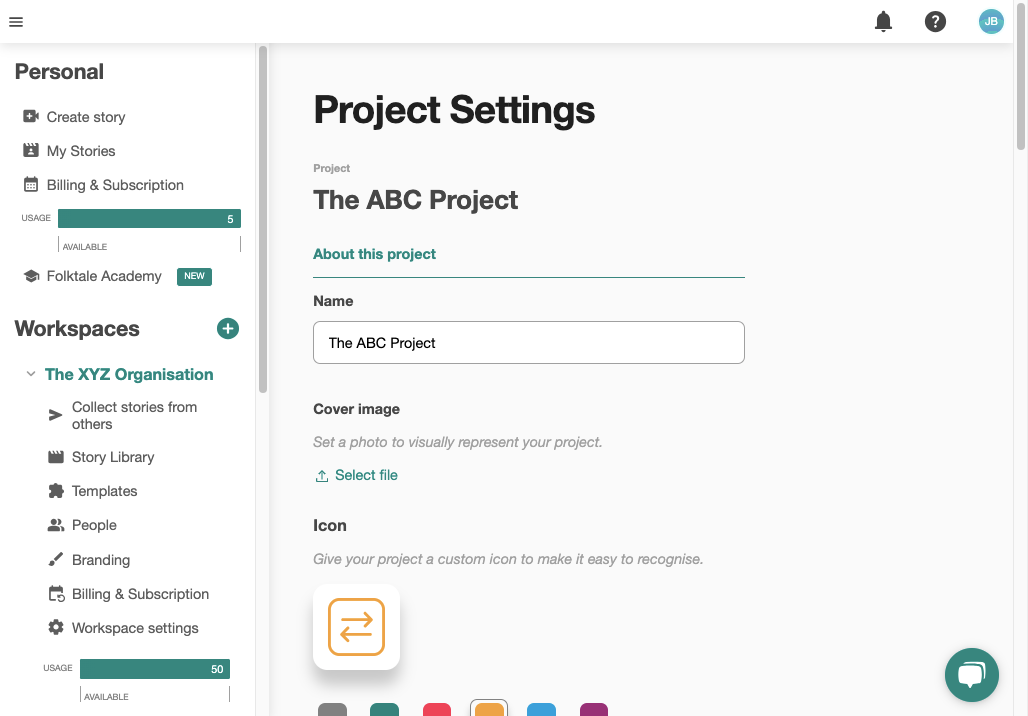Switch to About this project tab

point(374,254)
